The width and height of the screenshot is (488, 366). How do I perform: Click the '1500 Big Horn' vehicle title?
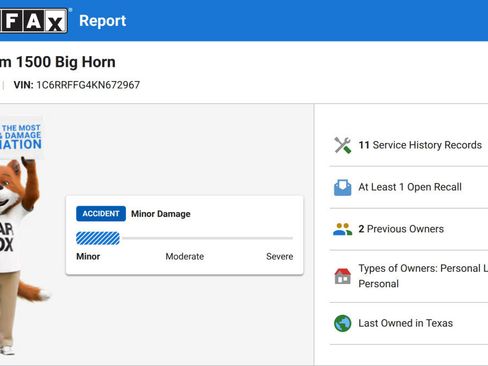click(x=66, y=62)
